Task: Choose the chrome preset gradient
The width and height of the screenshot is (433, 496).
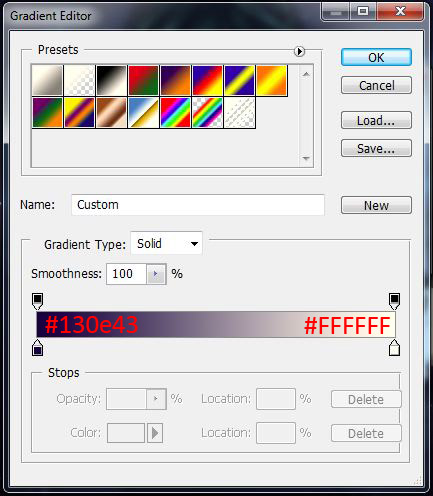Action: click(143, 113)
